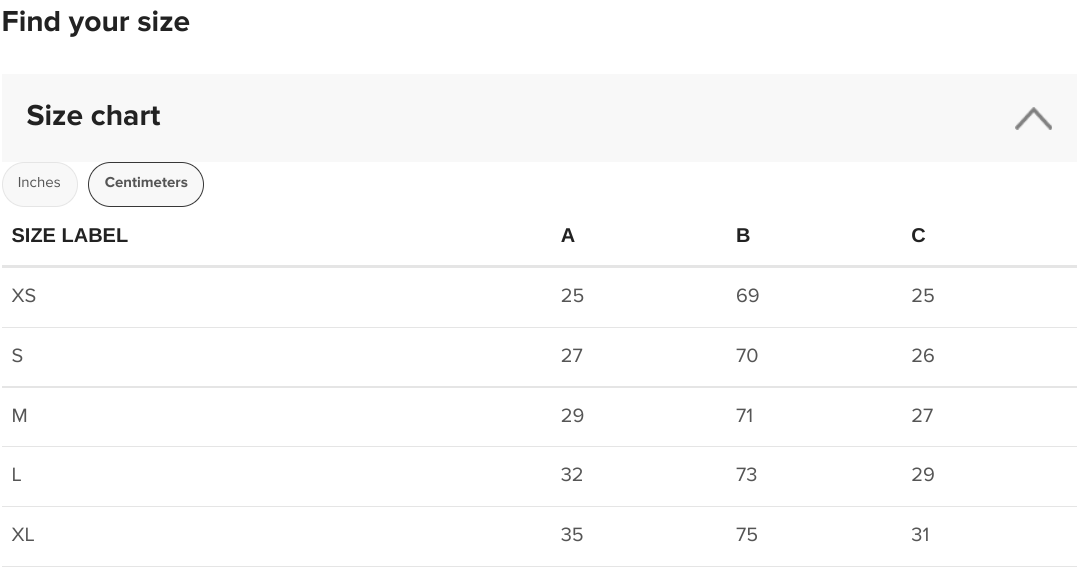Select the S size row label
This screenshot has width=1086, height=573.
point(17,355)
